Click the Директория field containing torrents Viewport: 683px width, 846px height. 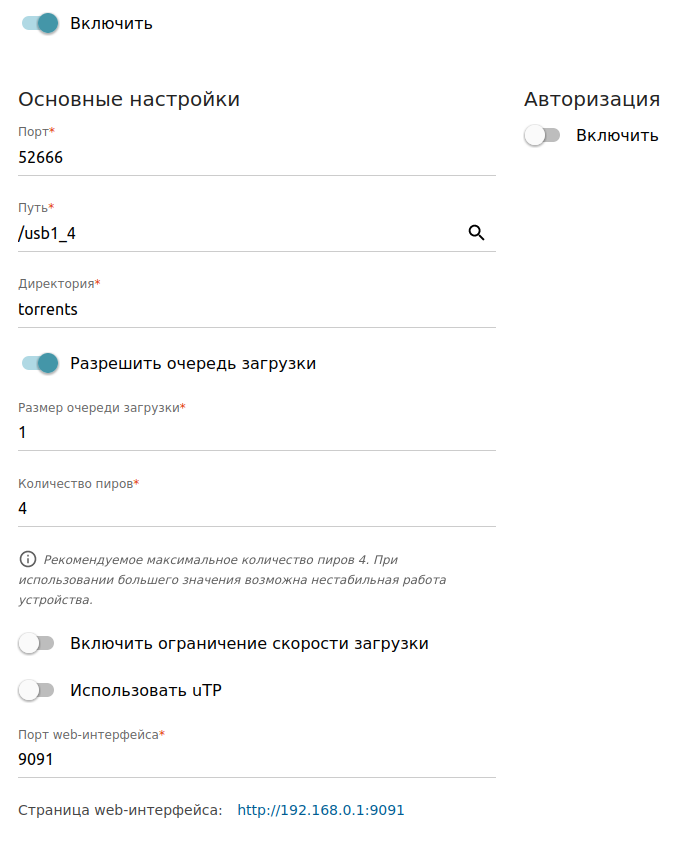[257, 309]
